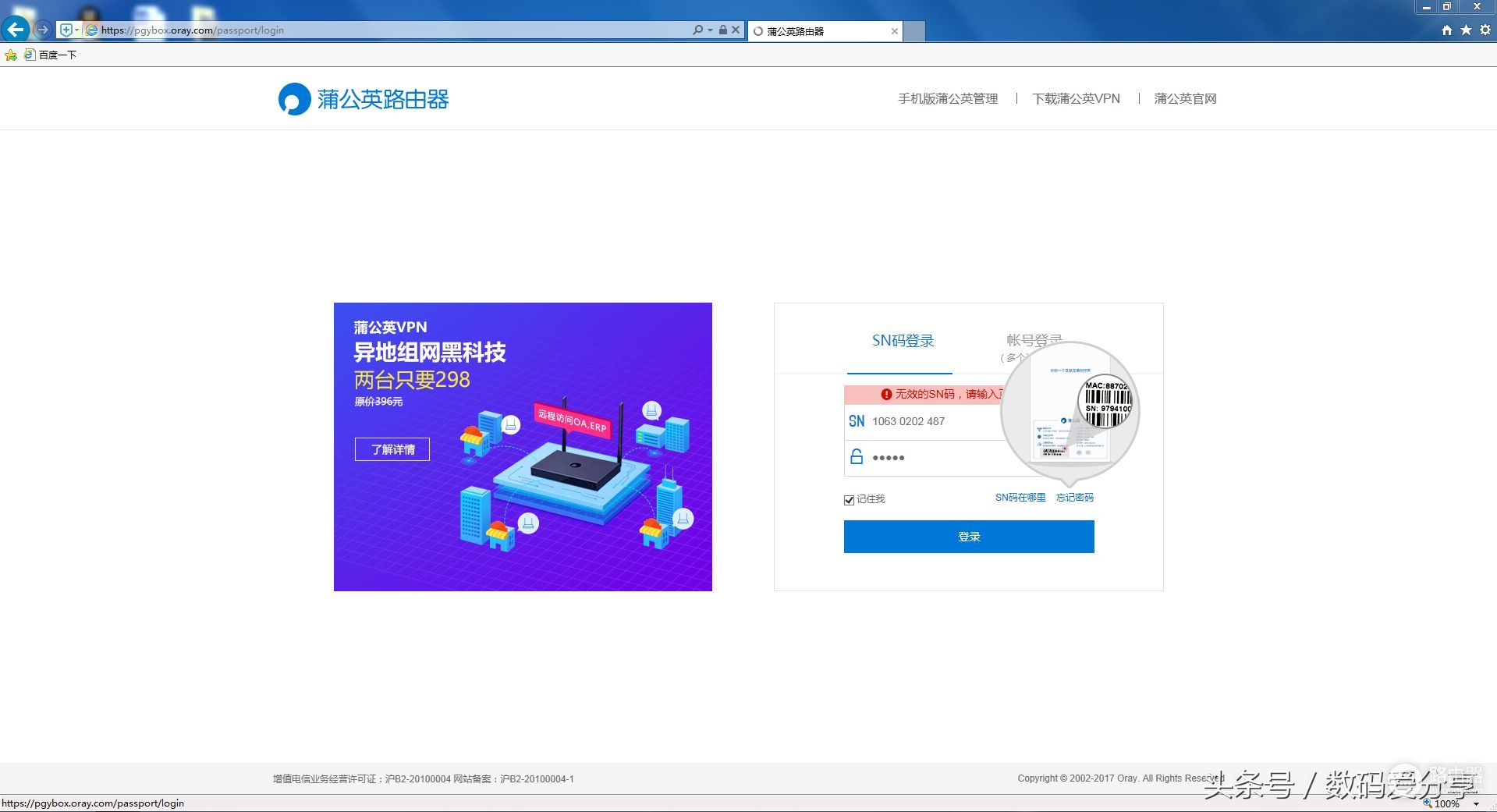The image size is (1497, 812).
Task: Open the zoom level 100% dropdown
Action: [1476, 803]
